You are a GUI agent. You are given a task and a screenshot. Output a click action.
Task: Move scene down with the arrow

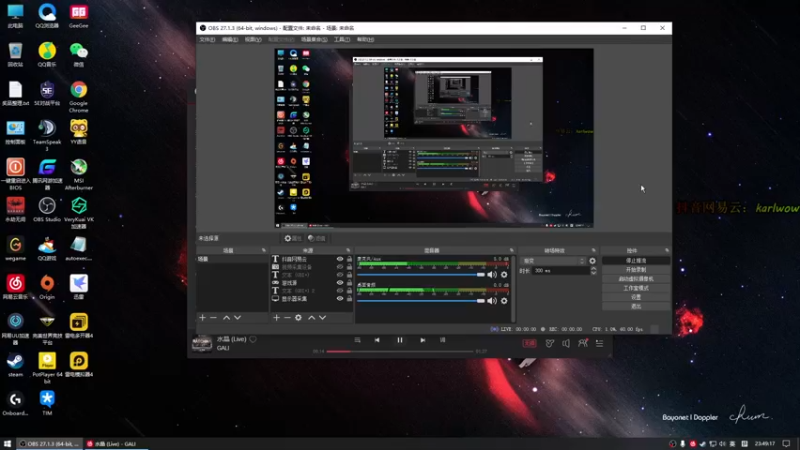237,317
